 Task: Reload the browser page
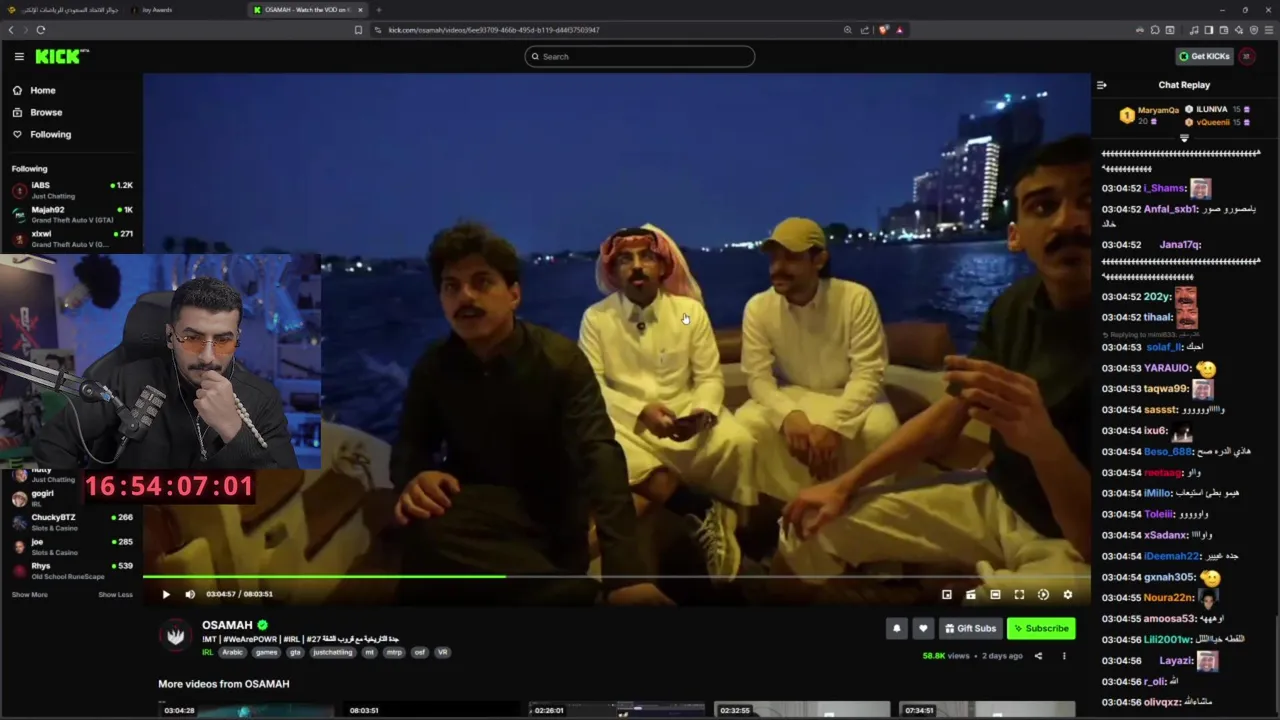(x=41, y=30)
